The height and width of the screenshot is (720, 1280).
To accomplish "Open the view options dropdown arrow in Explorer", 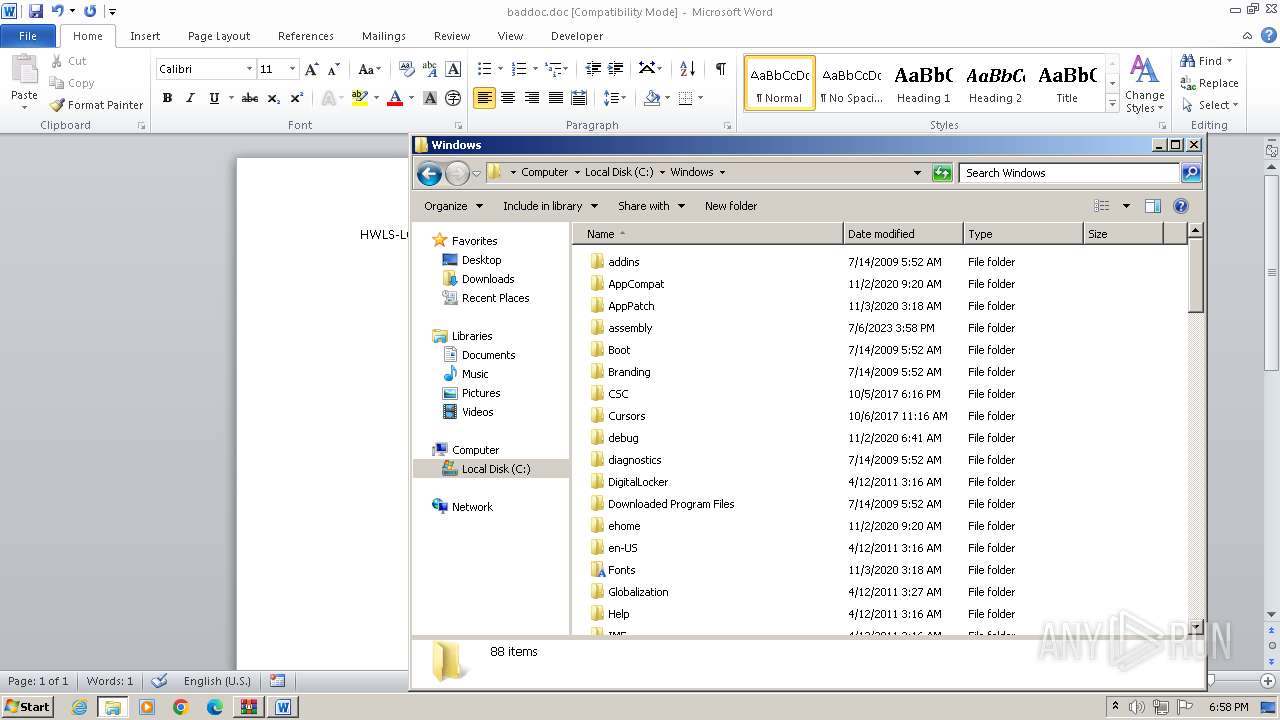I will pyautogui.click(x=1126, y=206).
